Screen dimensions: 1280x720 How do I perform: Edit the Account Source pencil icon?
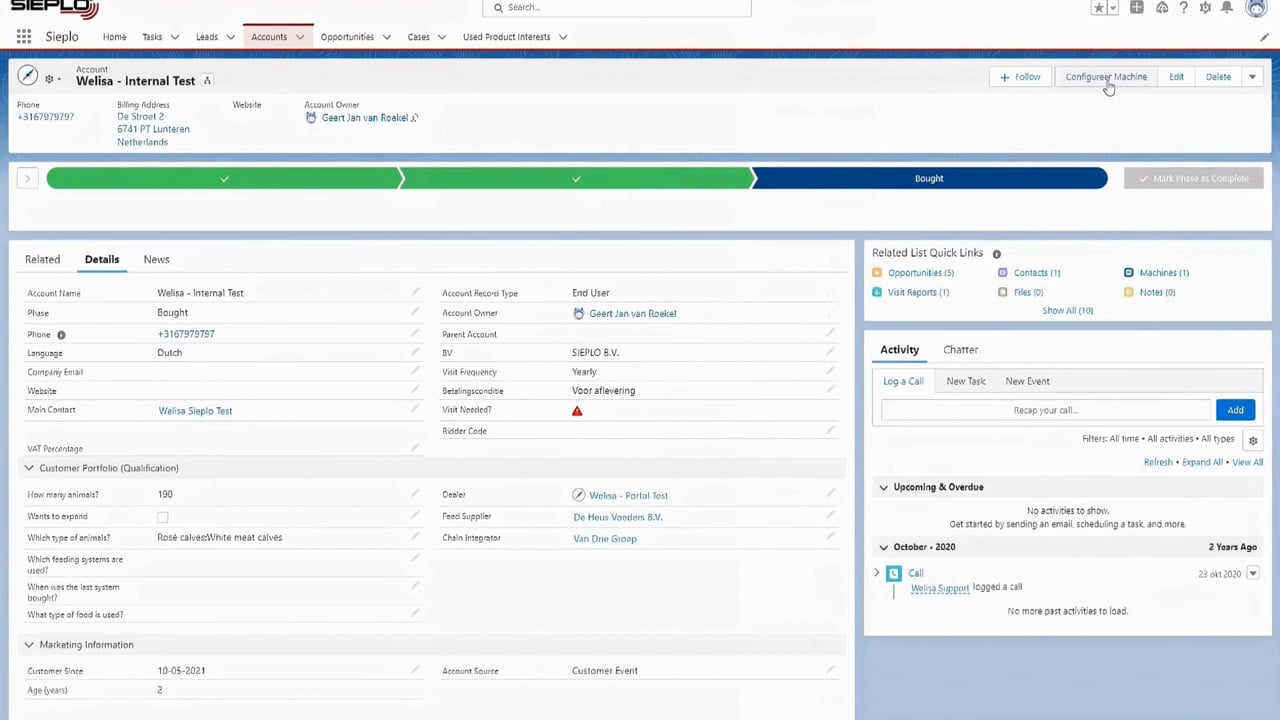830,670
